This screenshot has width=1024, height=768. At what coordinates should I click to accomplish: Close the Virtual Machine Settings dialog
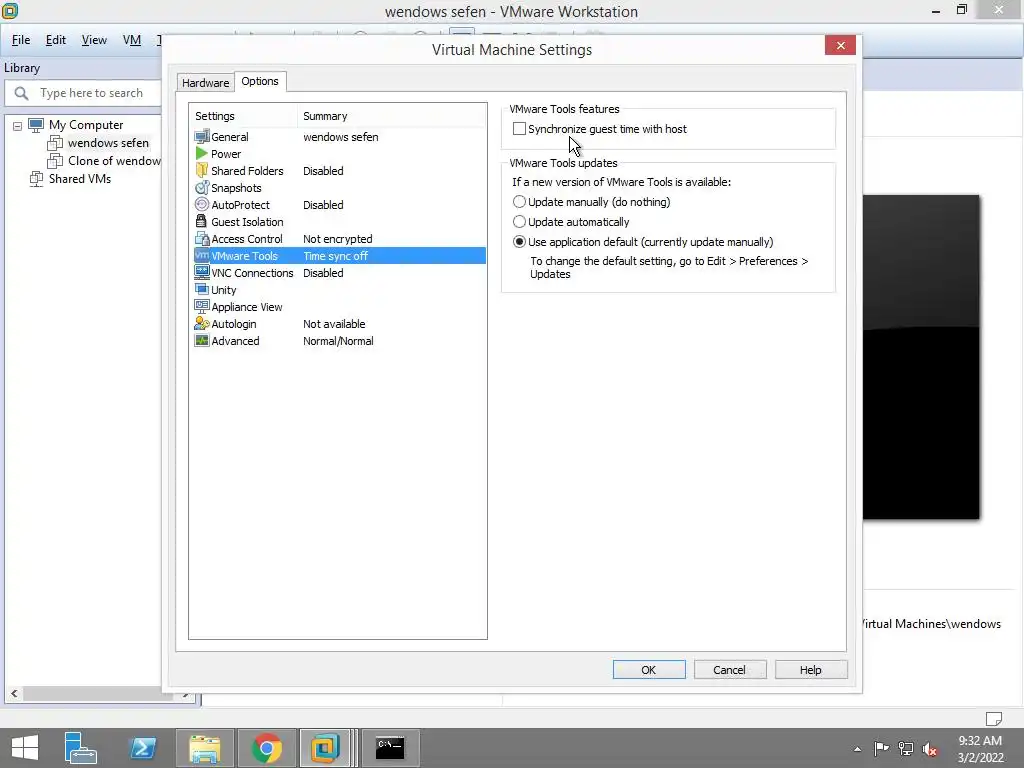click(840, 45)
